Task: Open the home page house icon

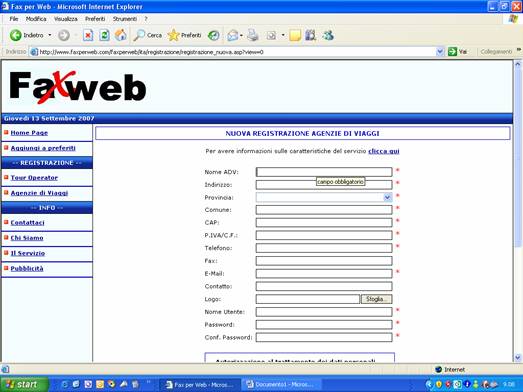Action: click(x=120, y=35)
